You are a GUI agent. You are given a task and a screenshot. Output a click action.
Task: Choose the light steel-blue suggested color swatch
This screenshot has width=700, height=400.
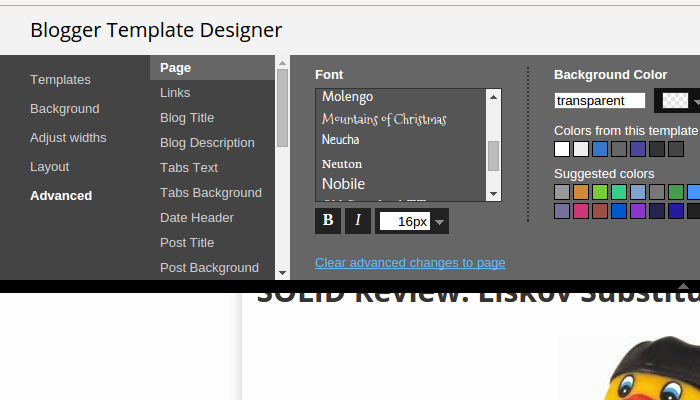click(638, 192)
